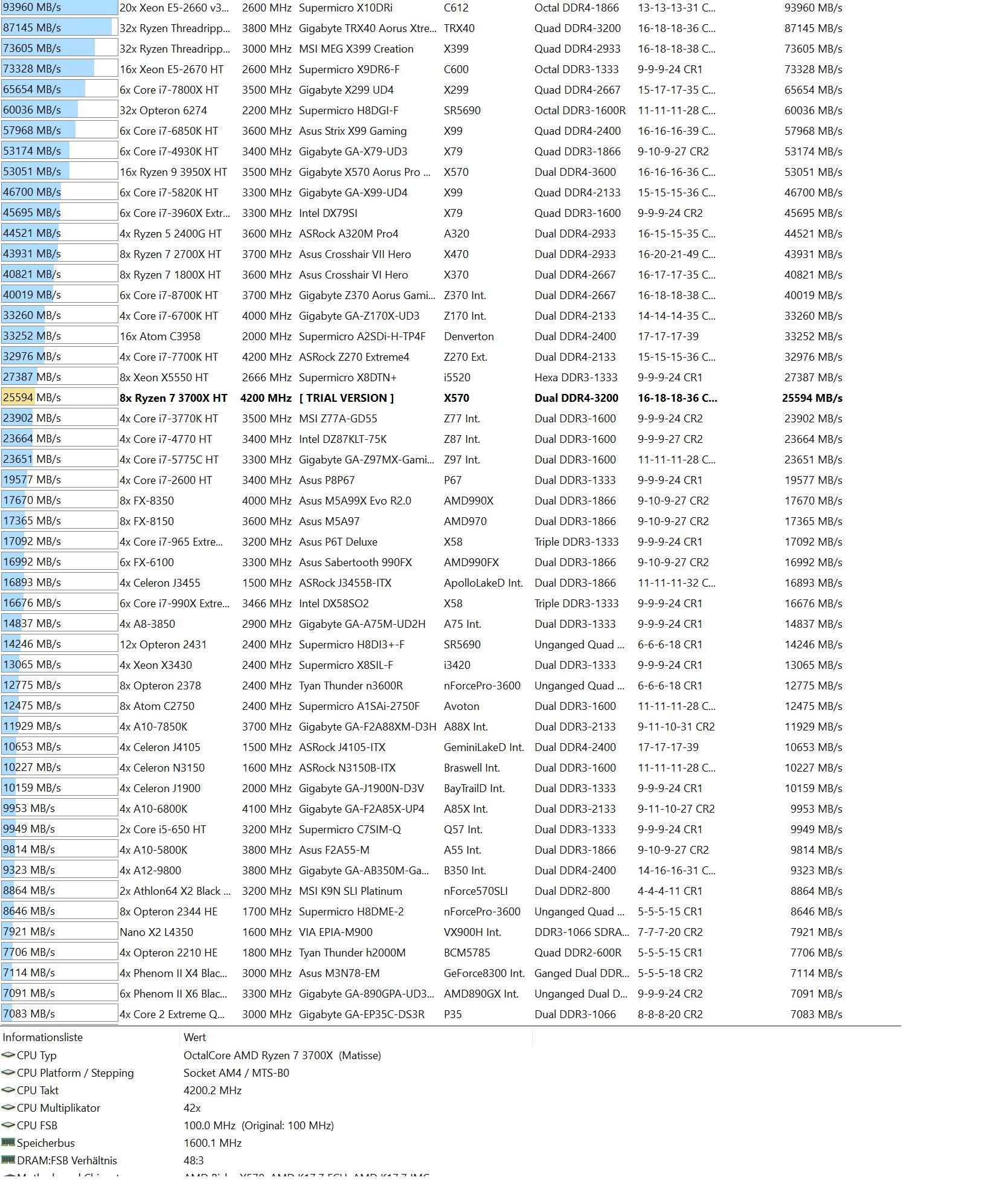Select the 8x FX-8350 entry
The width and height of the screenshot is (1008, 1180).
(147, 500)
